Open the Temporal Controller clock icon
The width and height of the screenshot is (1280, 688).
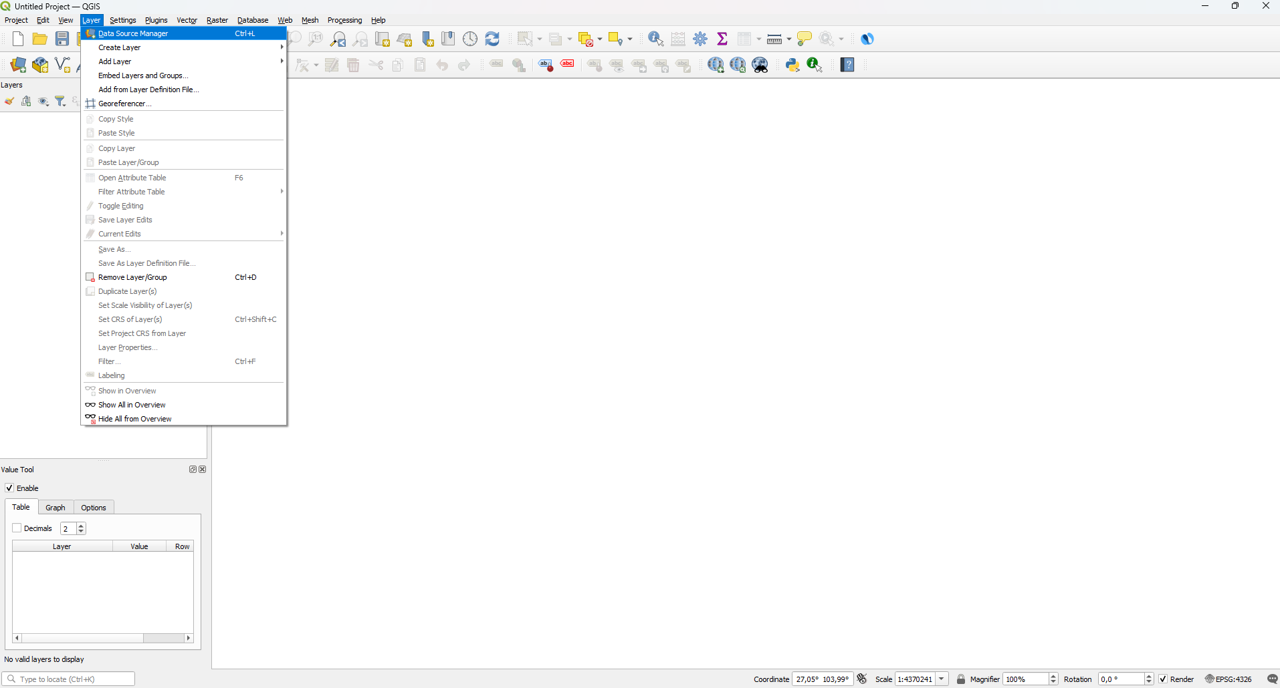(469, 38)
